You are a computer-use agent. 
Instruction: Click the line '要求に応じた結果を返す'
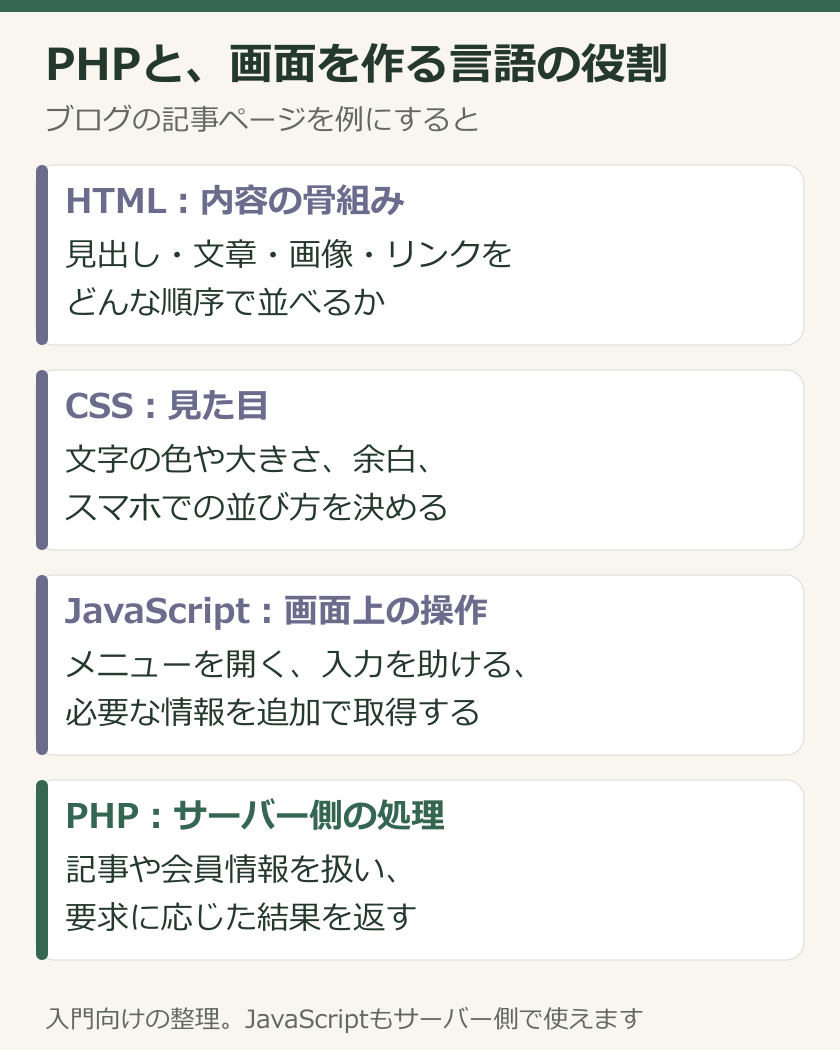(241, 917)
